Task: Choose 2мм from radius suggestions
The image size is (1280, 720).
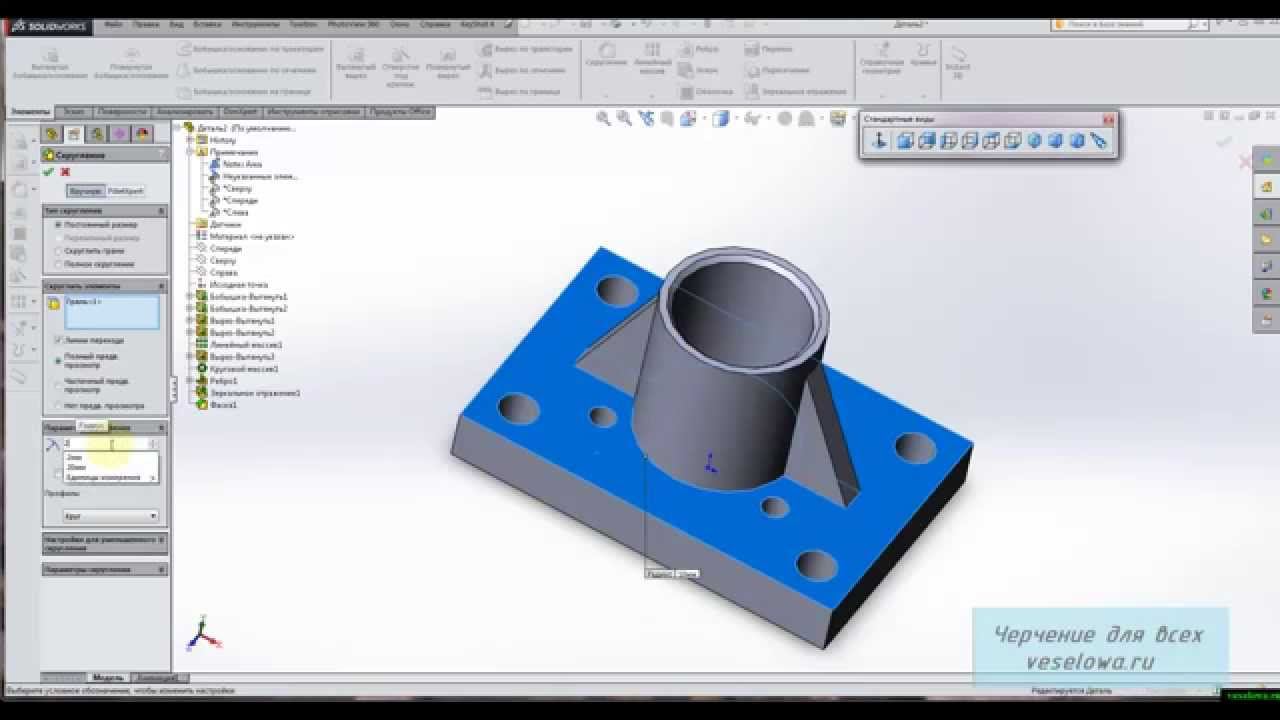Action: click(75, 457)
